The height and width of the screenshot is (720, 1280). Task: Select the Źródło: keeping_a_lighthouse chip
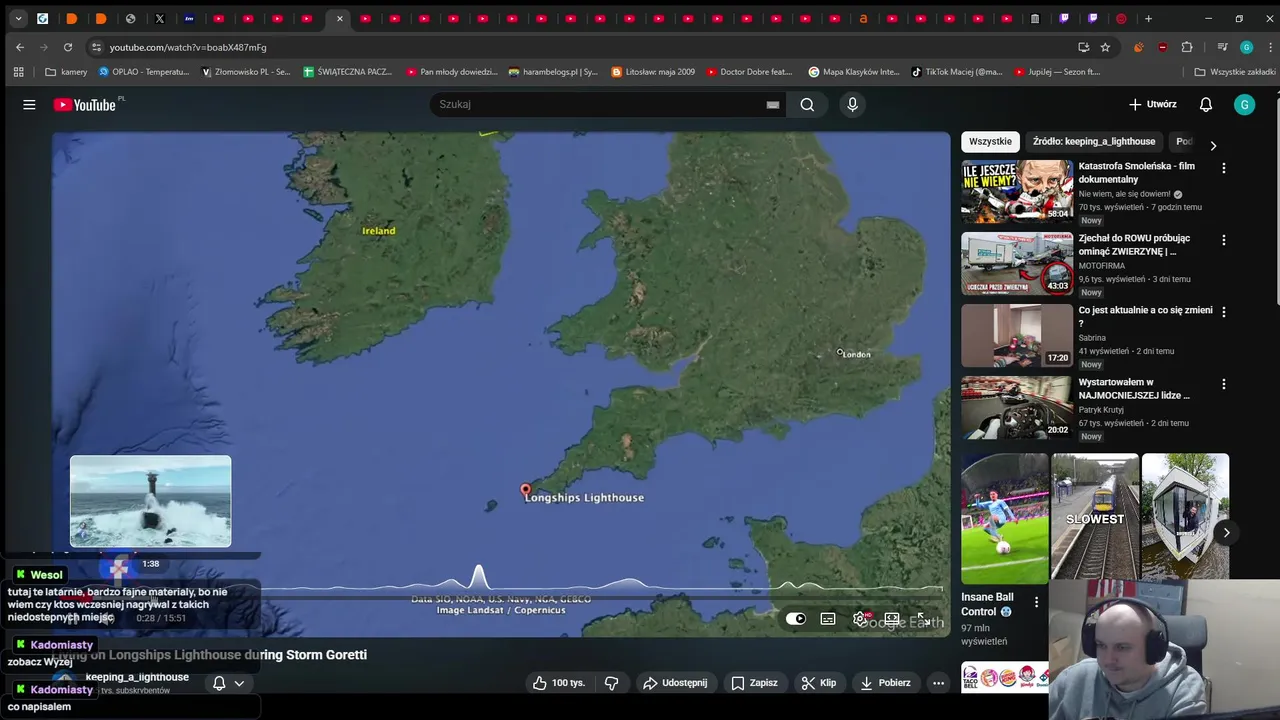point(1094,142)
